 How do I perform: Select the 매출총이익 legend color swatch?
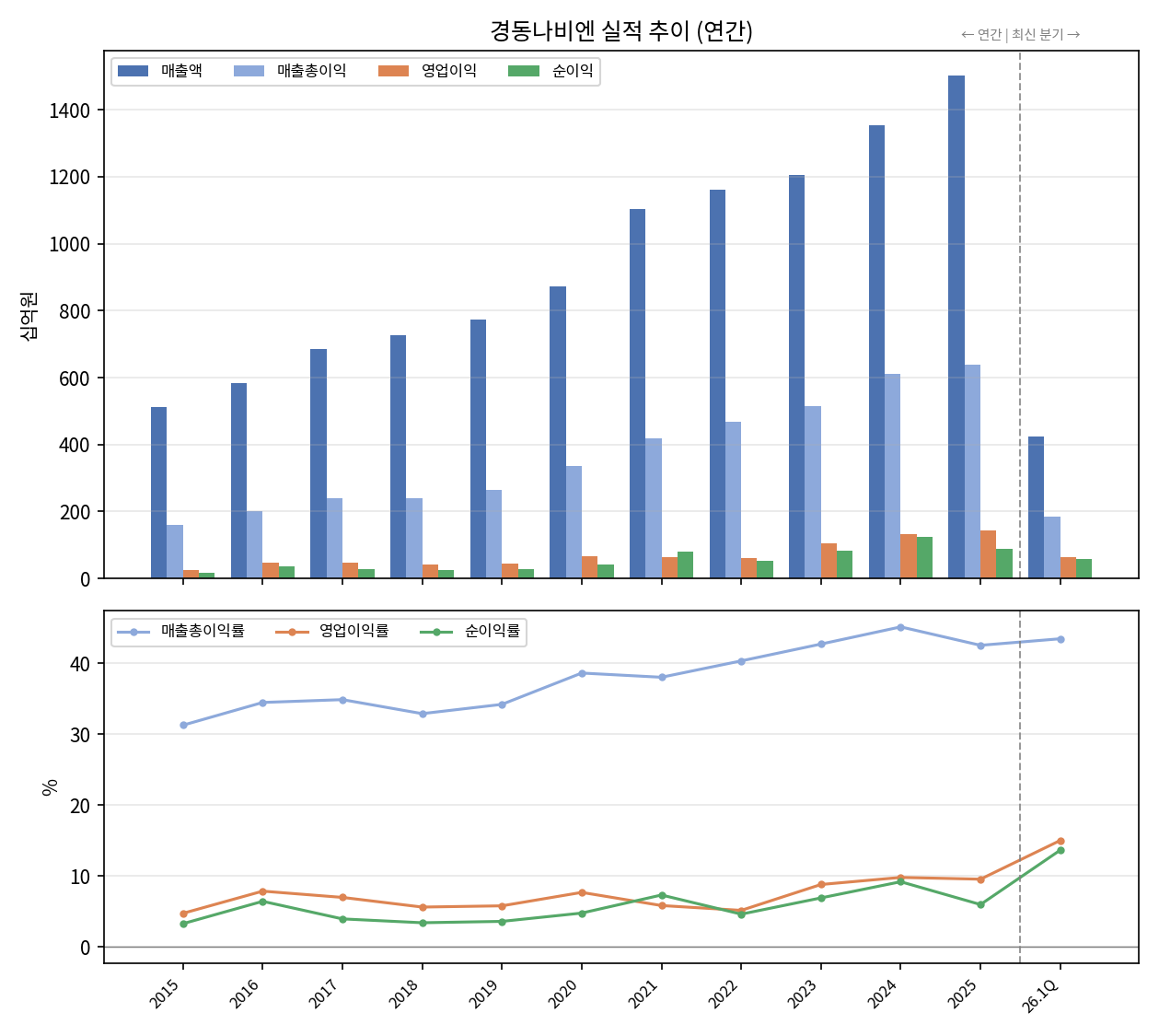[249, 71]
